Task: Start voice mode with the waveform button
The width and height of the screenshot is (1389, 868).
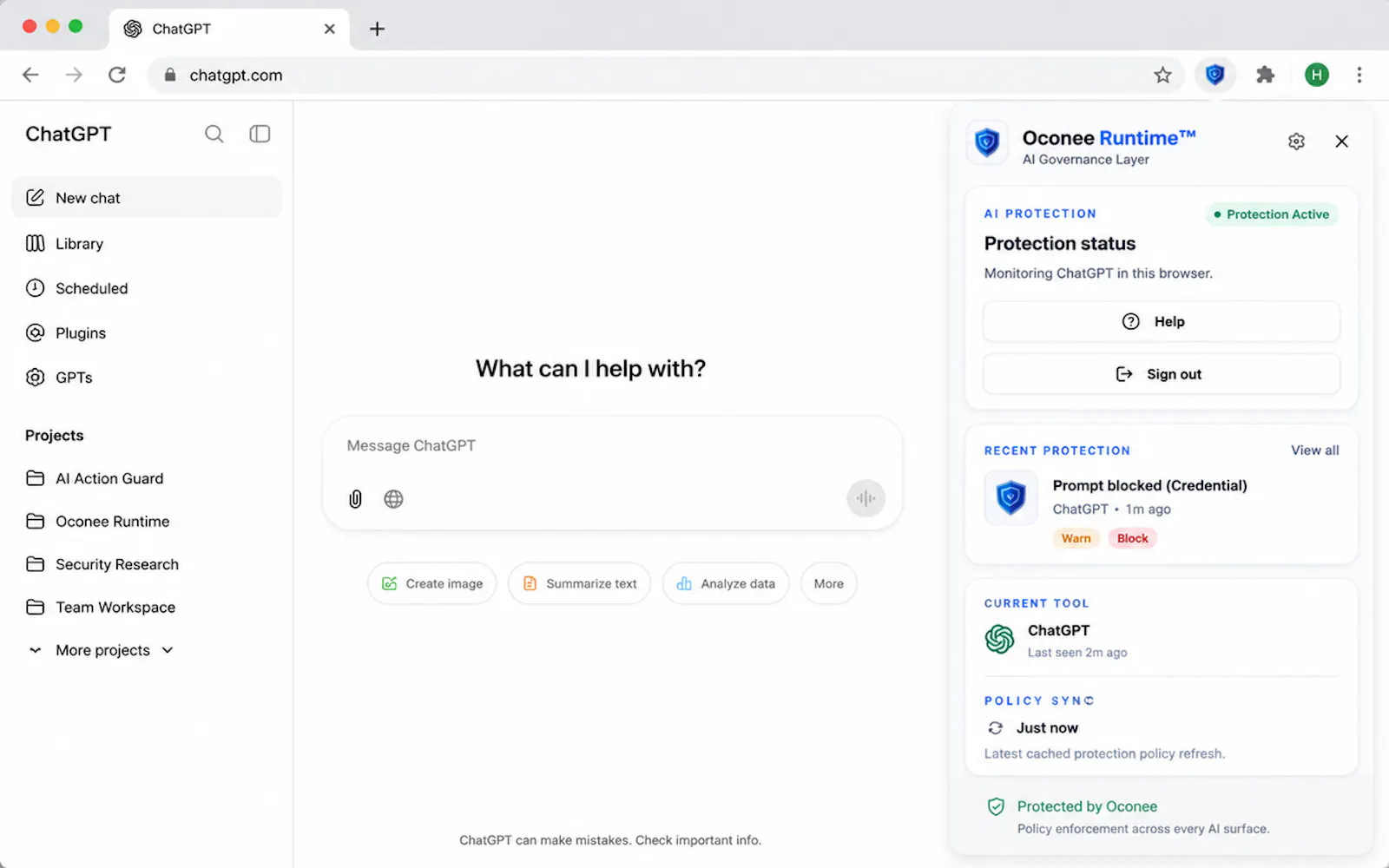Action: click(866, 498)
